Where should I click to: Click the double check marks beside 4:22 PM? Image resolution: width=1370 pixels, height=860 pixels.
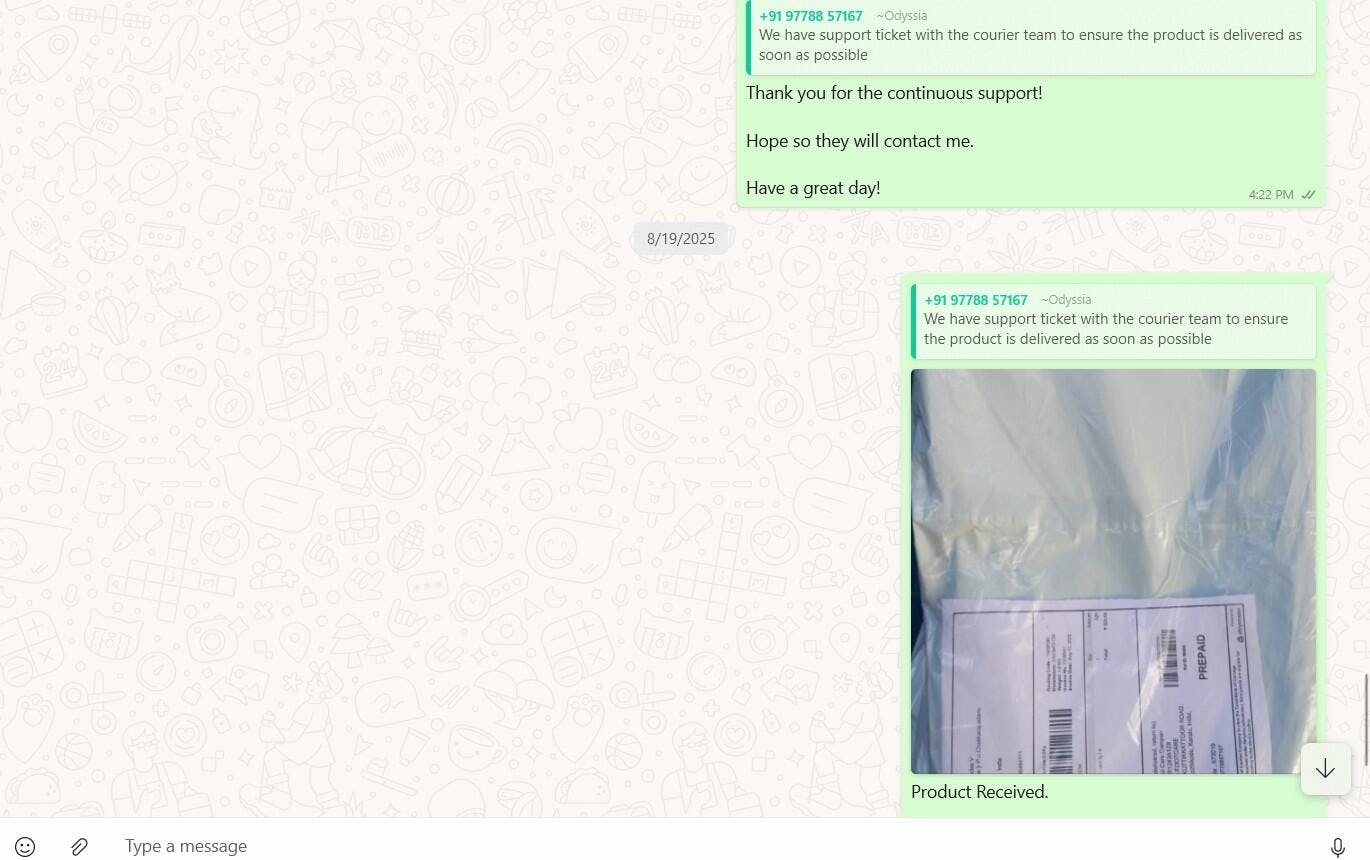[x=1308, y=195]
